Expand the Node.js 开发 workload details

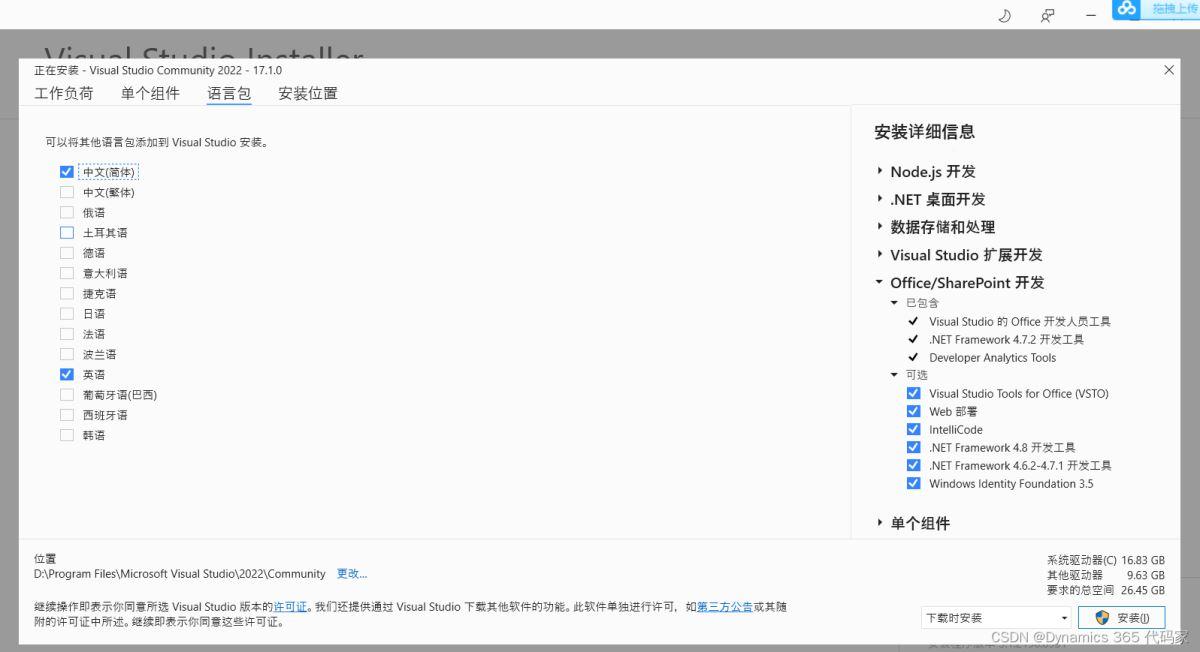[x=879, y=171]
